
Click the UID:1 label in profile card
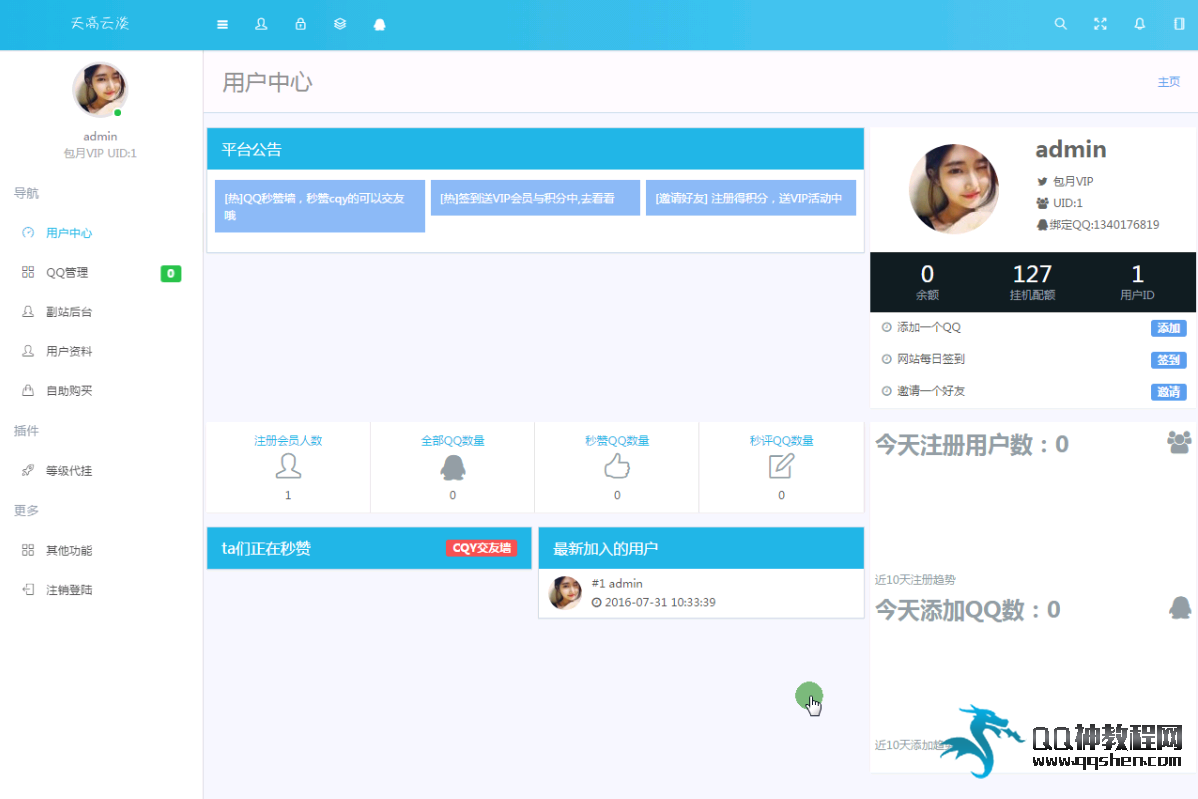point(1067,203)
